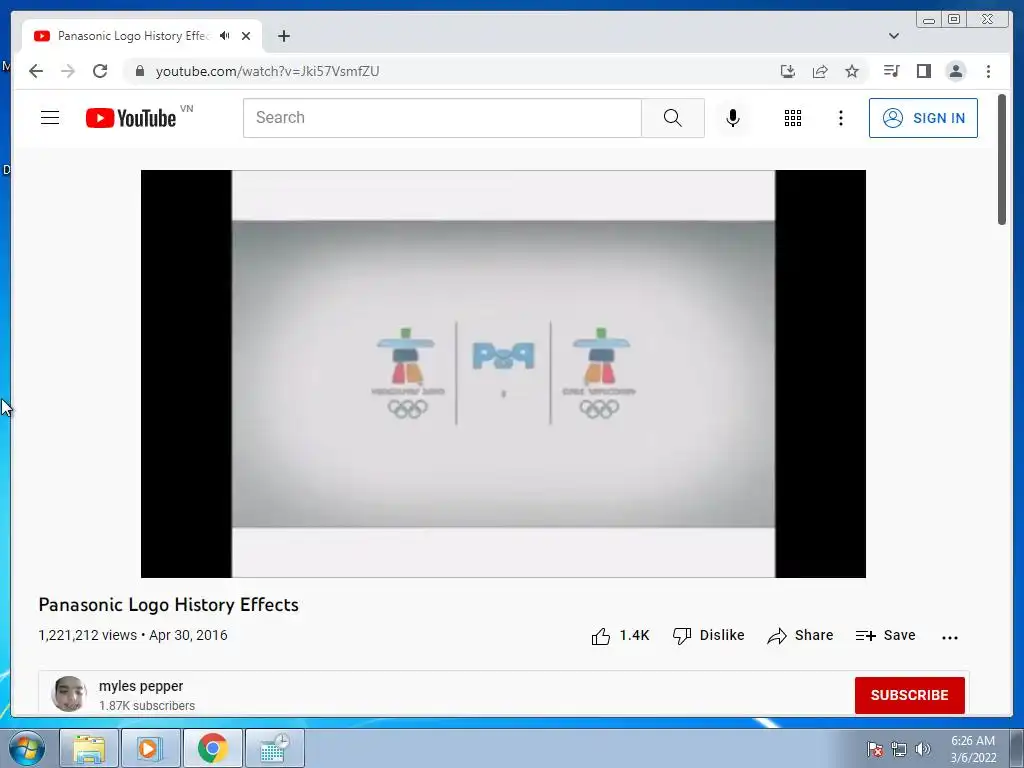The image size is (1024, 768).
Task: Click Action Center flag tray icon
Action: click(x=874, y=749)
